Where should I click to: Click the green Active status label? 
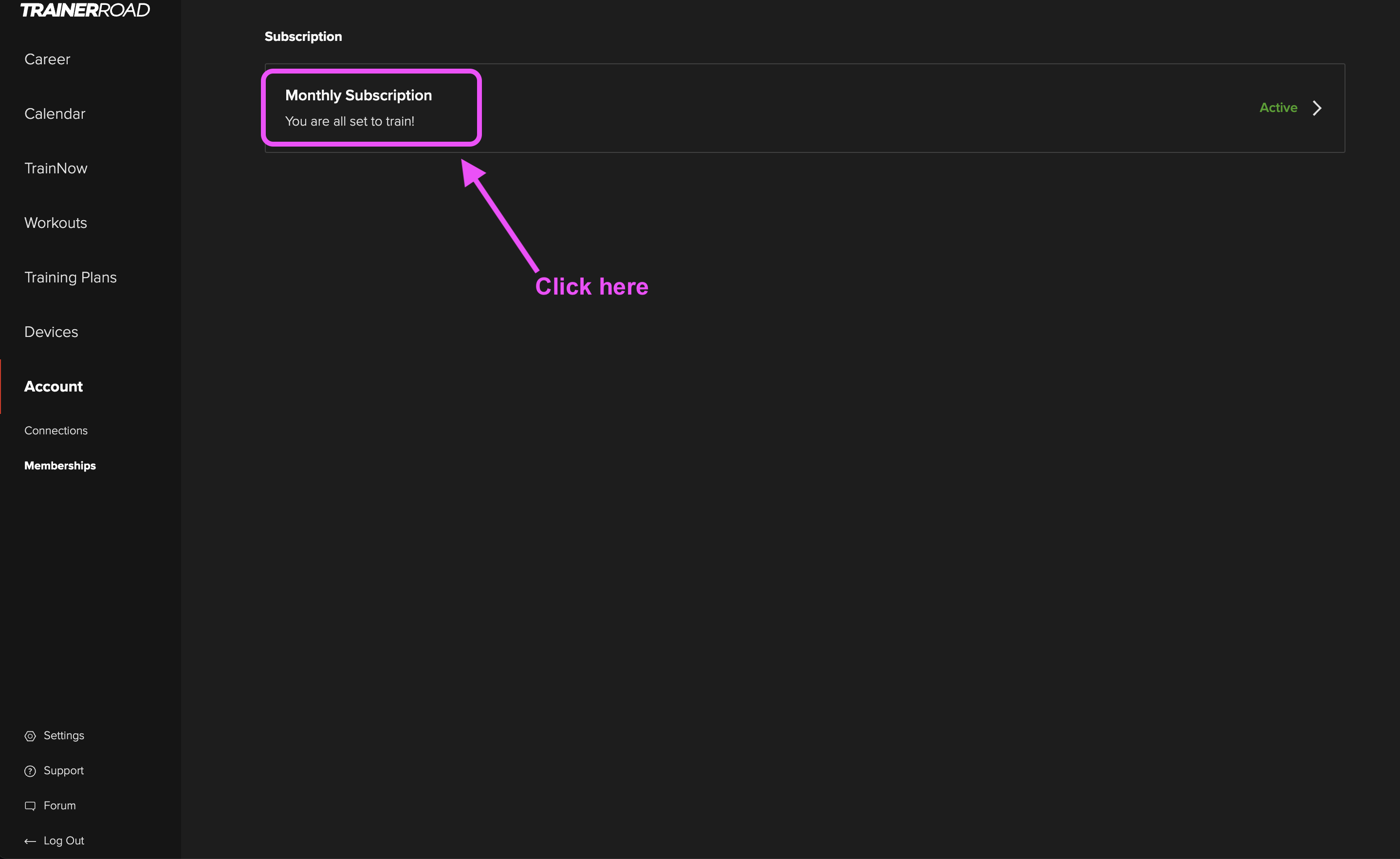(x=1278, y=108)
